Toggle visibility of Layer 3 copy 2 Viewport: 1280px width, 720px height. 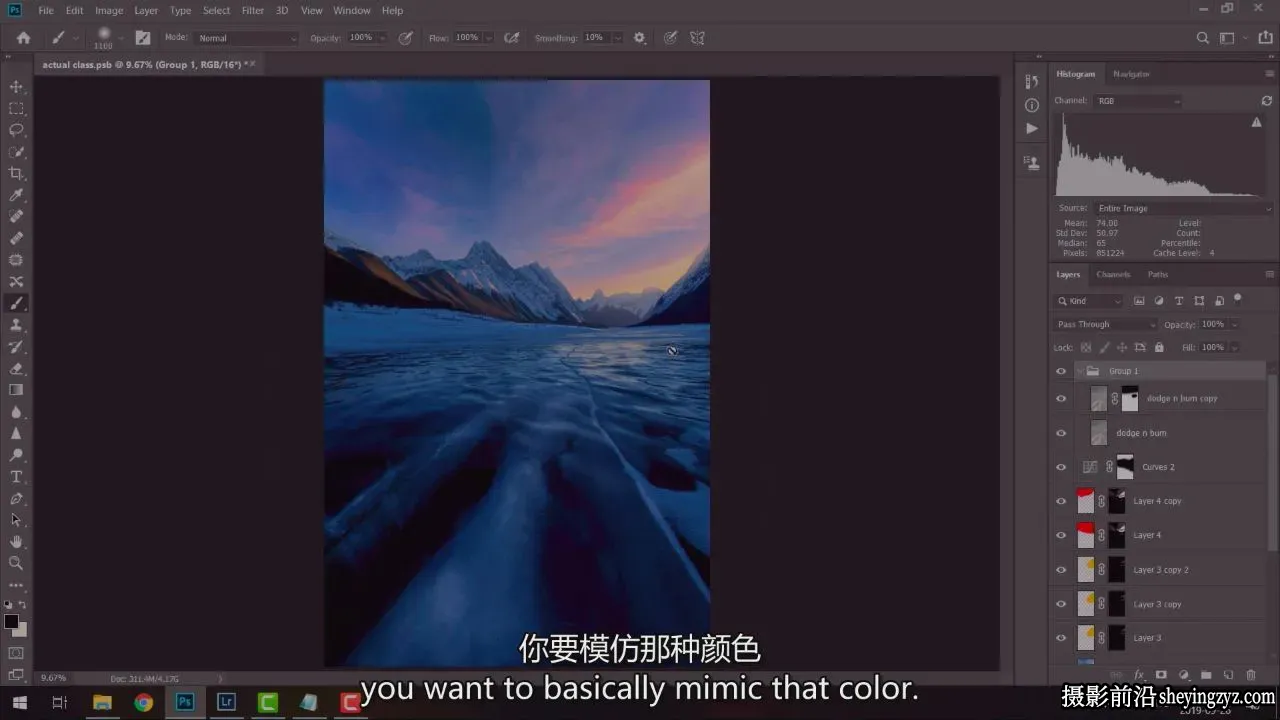1061,570
